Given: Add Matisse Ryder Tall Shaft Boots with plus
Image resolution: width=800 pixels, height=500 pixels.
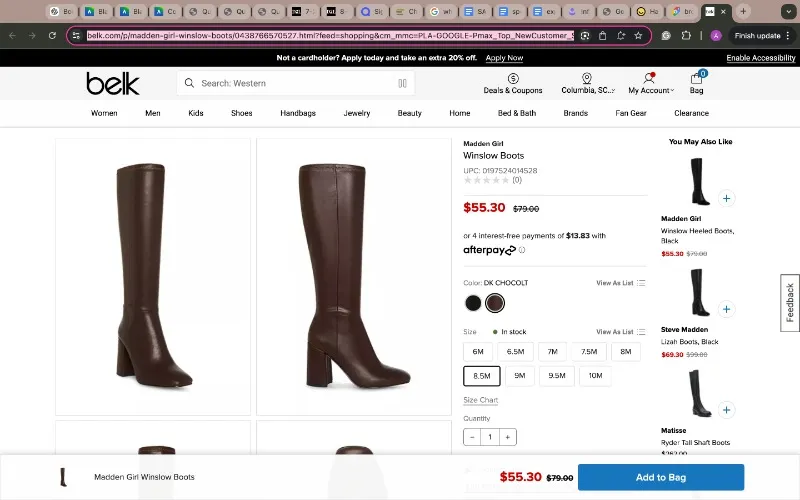Looking at the screenshot, I should (726, 410).
